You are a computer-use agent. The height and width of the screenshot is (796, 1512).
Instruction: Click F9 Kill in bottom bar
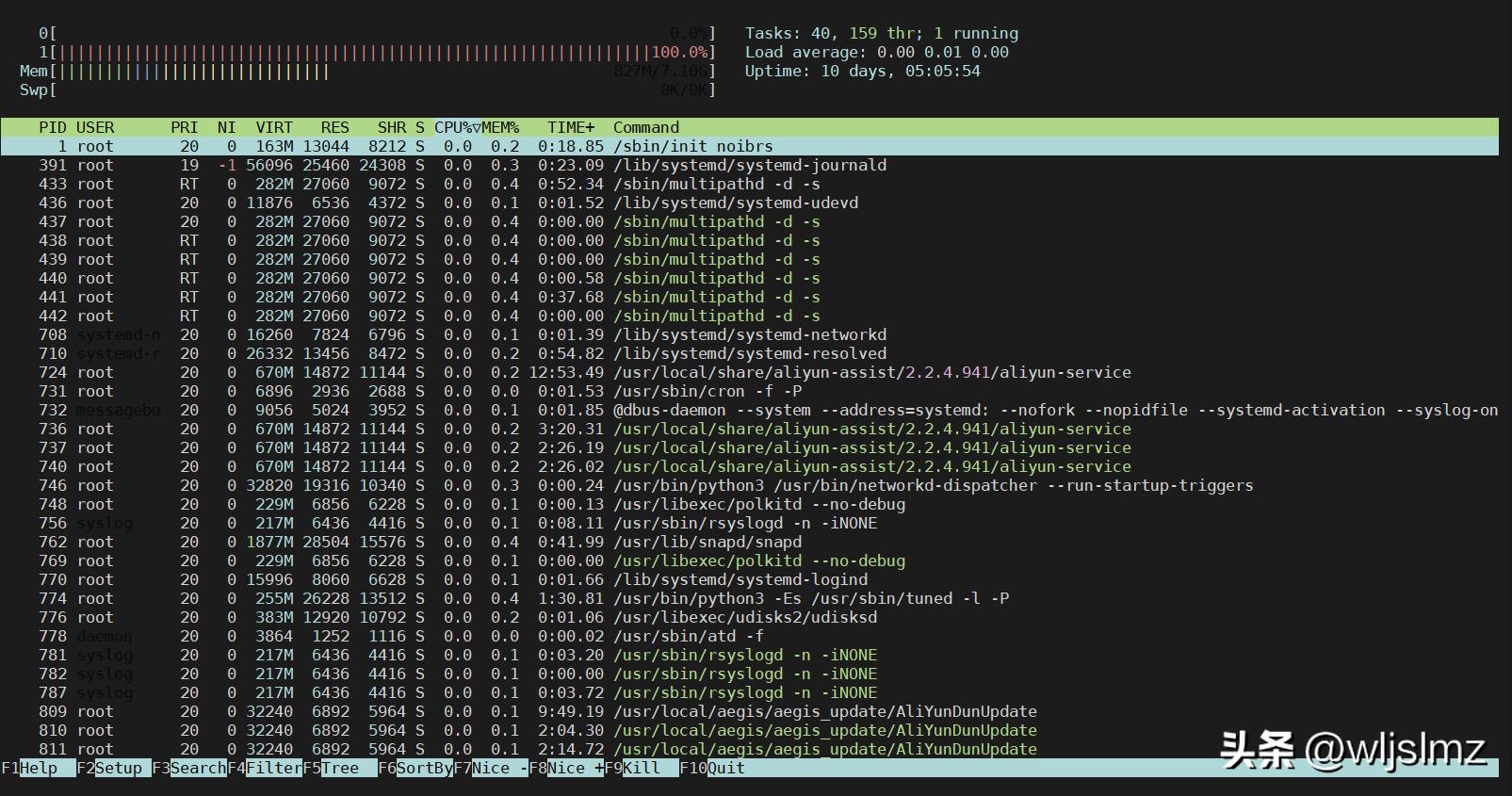[642, 768]
